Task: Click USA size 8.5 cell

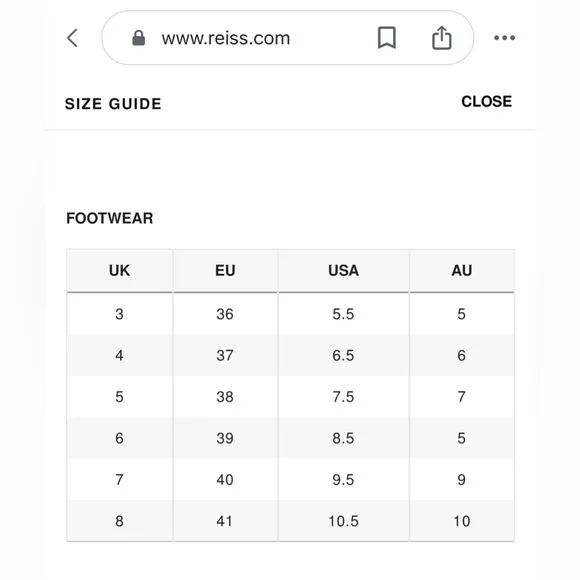Action: pyautogui.click(x=344, y=438)
